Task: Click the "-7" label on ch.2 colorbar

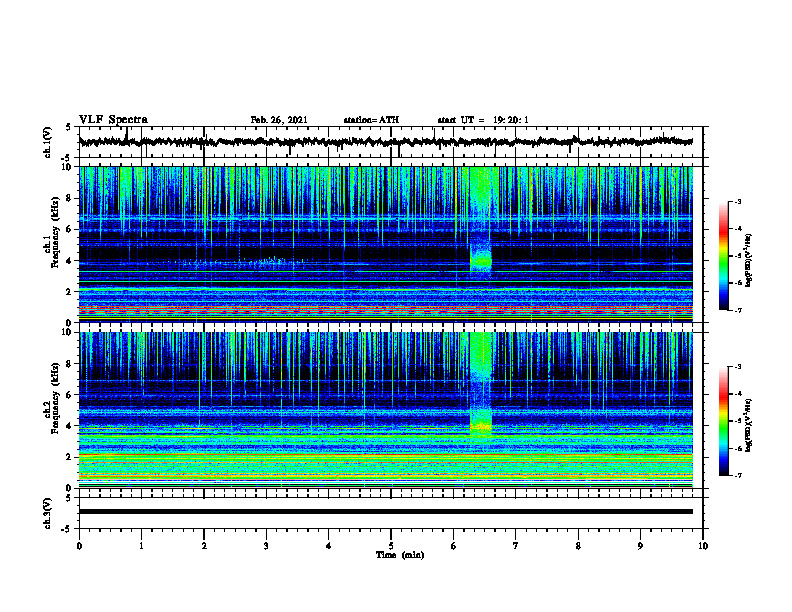Action: [737, 475]
